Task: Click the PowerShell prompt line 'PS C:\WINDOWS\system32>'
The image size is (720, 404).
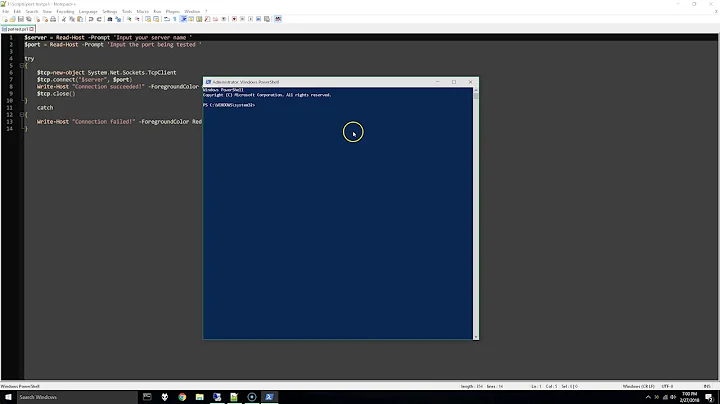Action: [x=229, y=105]
